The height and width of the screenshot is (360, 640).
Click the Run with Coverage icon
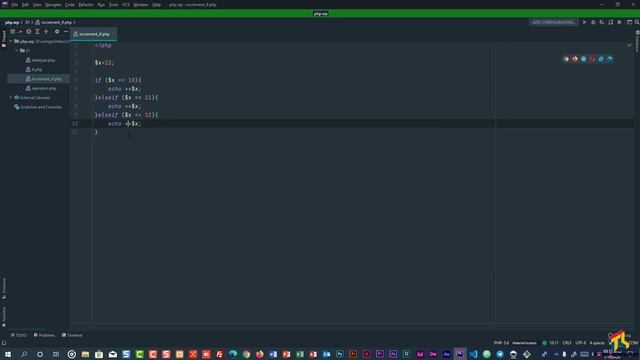click(602, 22)
